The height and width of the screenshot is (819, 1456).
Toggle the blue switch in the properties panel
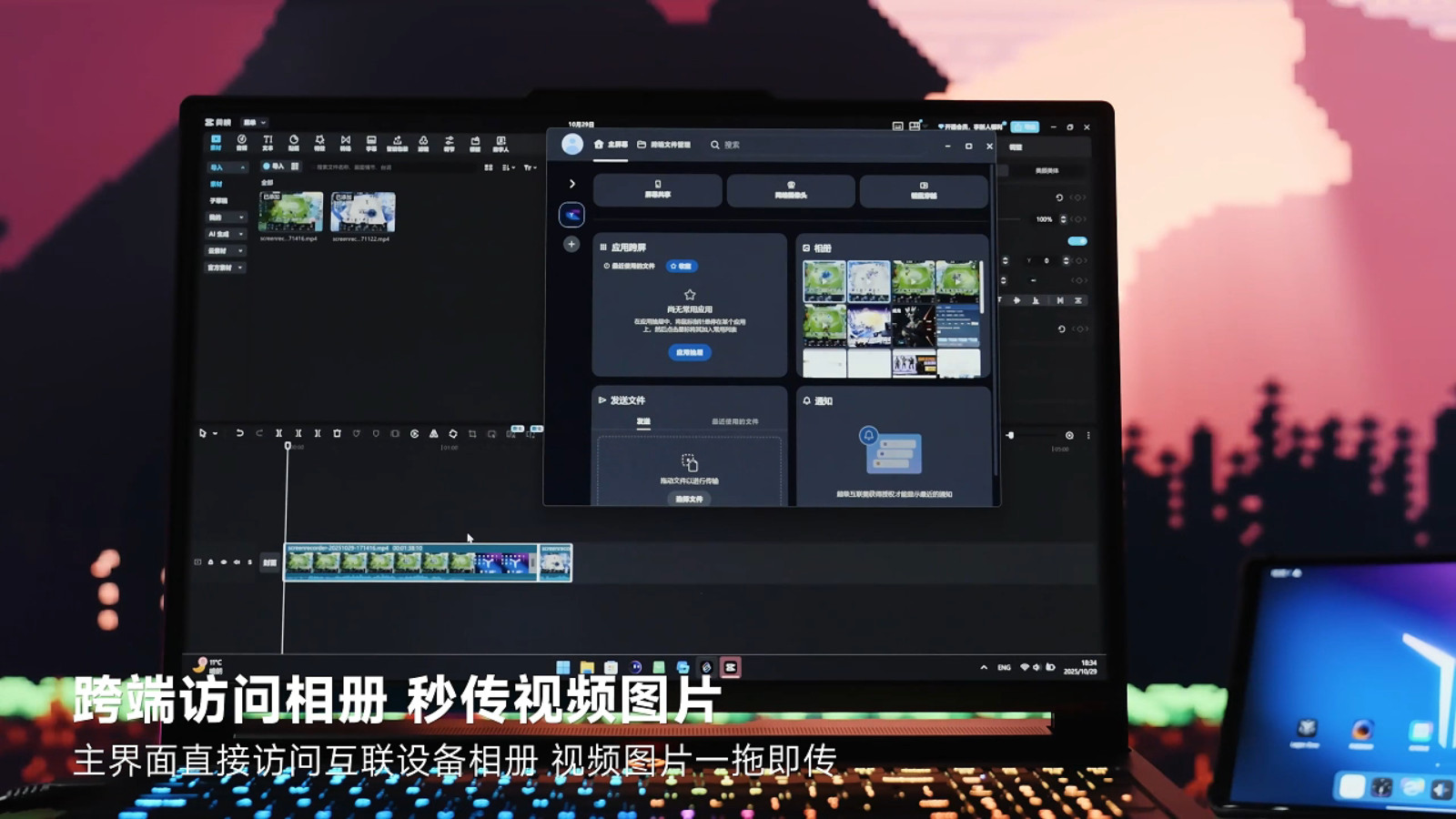(1077, 241)
